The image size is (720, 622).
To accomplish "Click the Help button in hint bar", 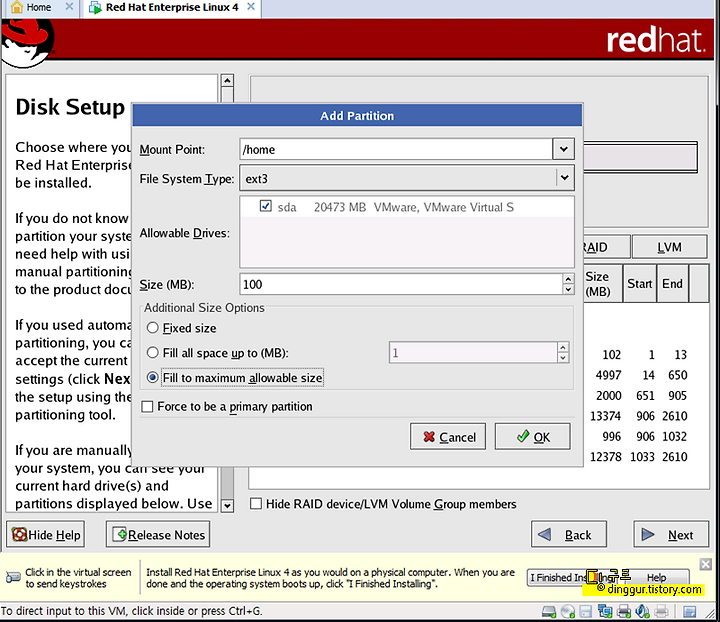I will pyautogui.click(x=656, y=577).
